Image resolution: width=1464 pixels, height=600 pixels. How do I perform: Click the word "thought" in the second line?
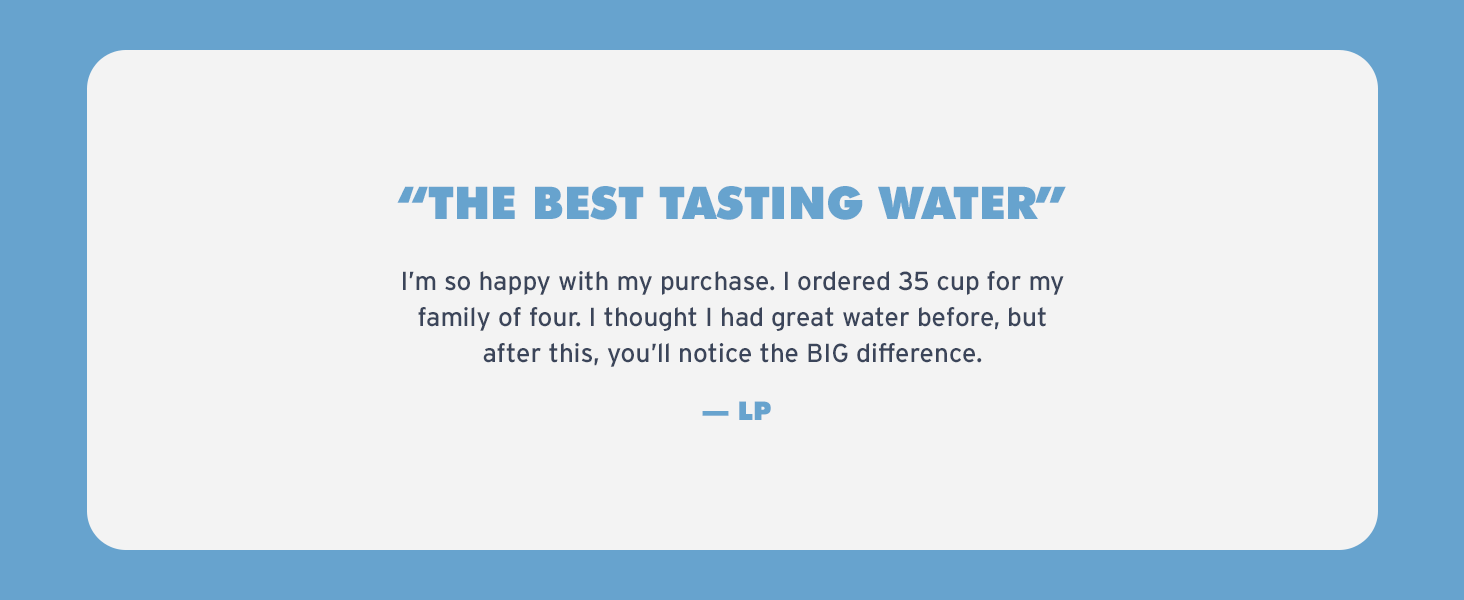point(650,319)
